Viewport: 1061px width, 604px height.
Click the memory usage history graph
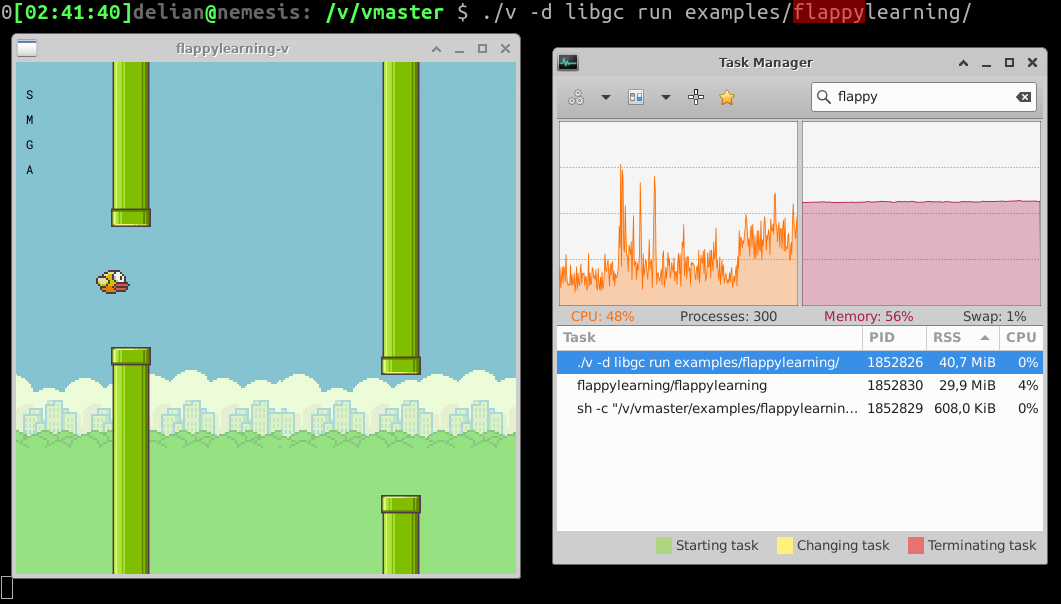921,214
